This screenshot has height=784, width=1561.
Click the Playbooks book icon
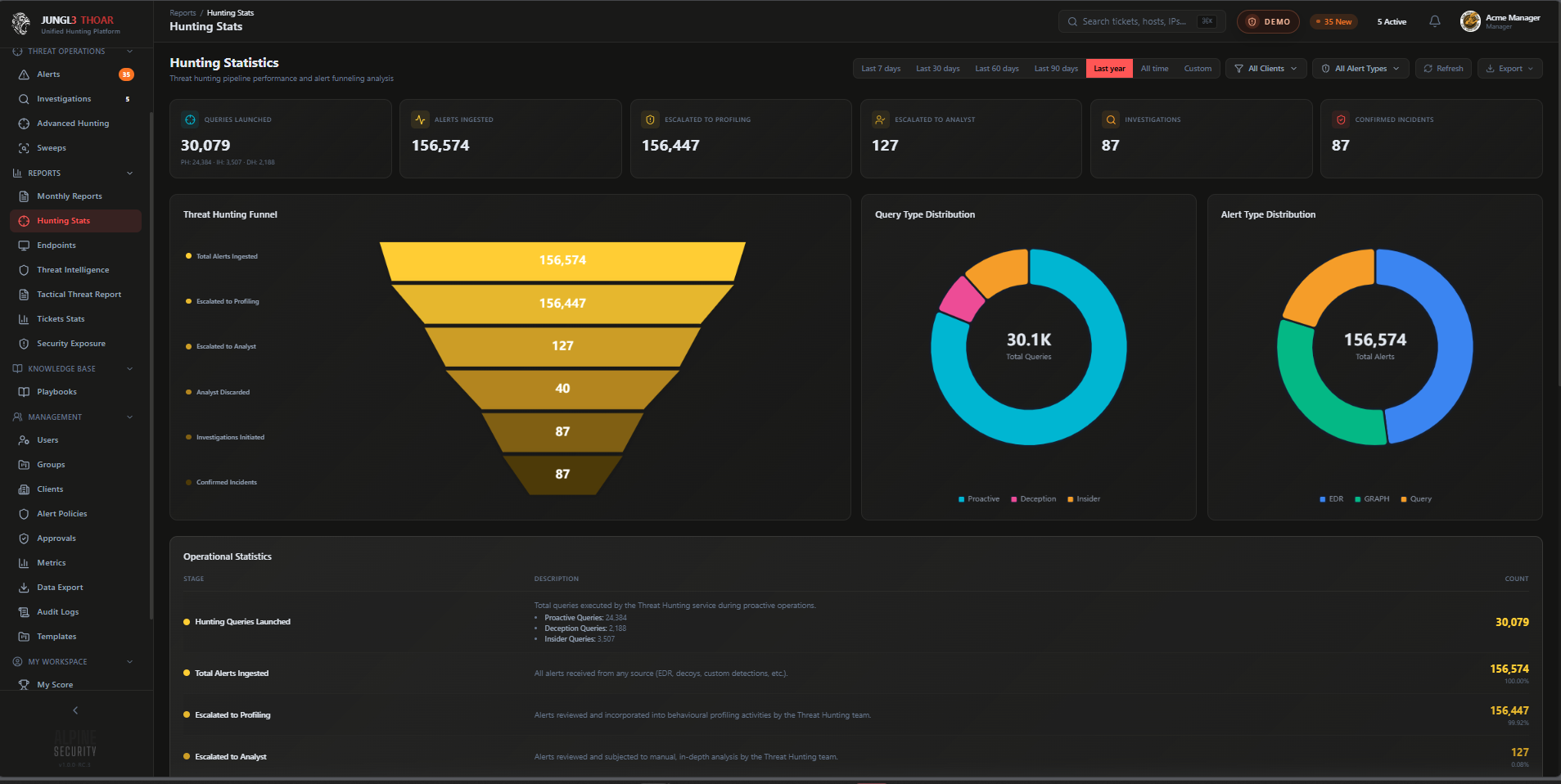tap(24, 392)
